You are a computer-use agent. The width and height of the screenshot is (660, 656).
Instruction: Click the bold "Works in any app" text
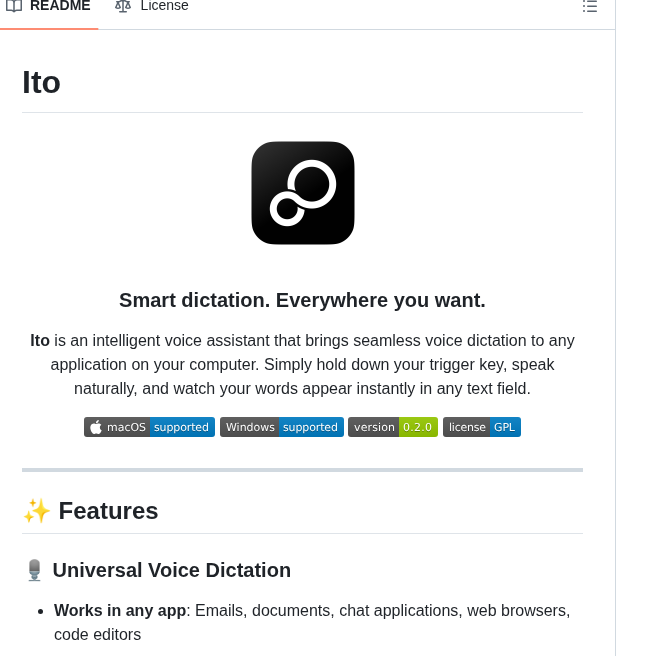pos(120,610)
